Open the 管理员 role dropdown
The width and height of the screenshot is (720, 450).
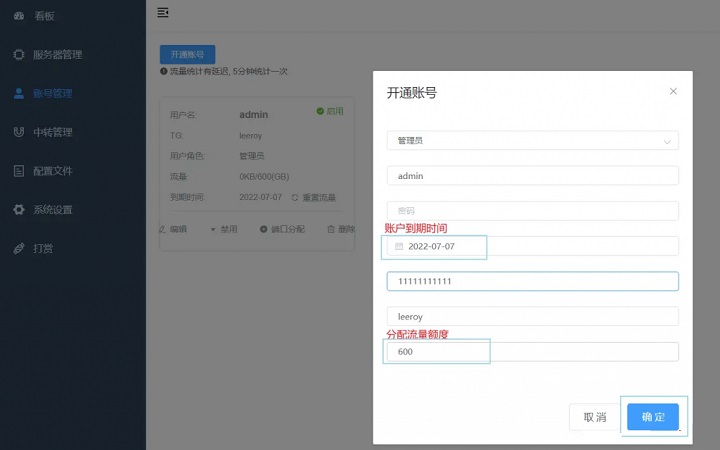pyautogui.click(x=533, y=141)
